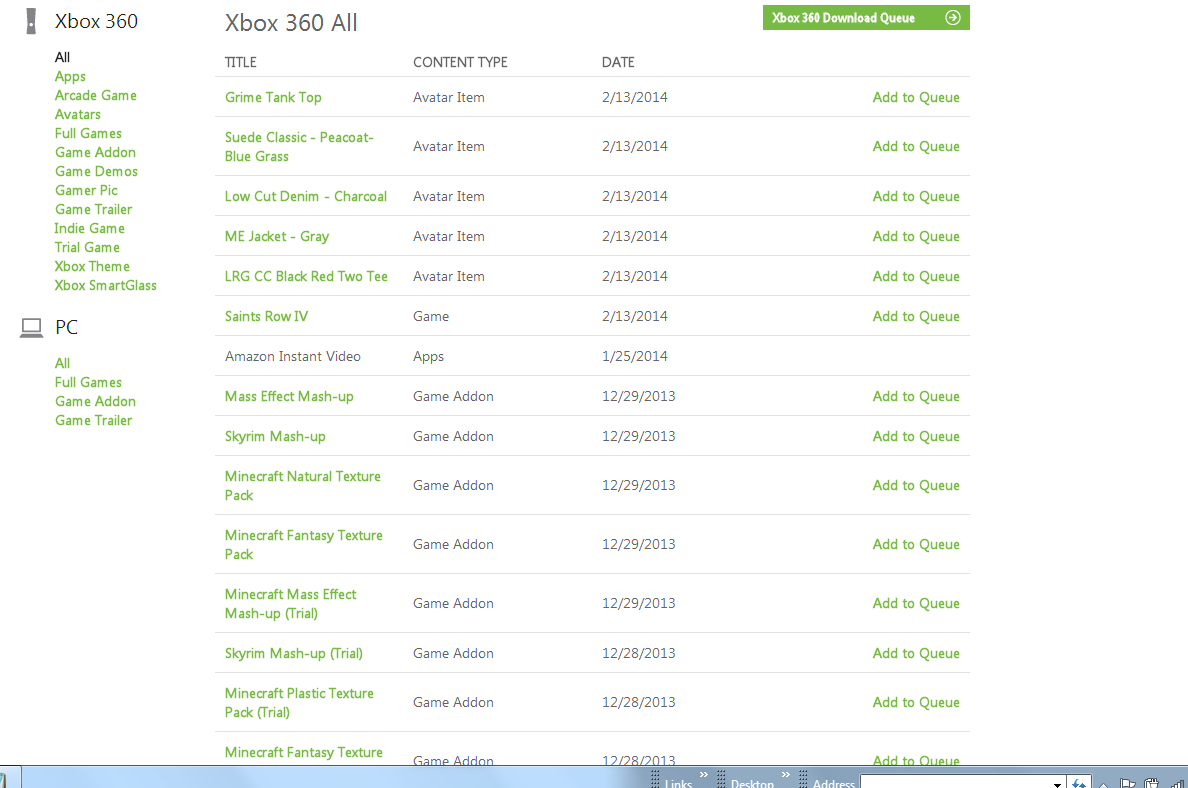Add Suede Classic Peacoat to queue
The image size is (1188, 788).
pyautogui.click(x=916, y=147)
